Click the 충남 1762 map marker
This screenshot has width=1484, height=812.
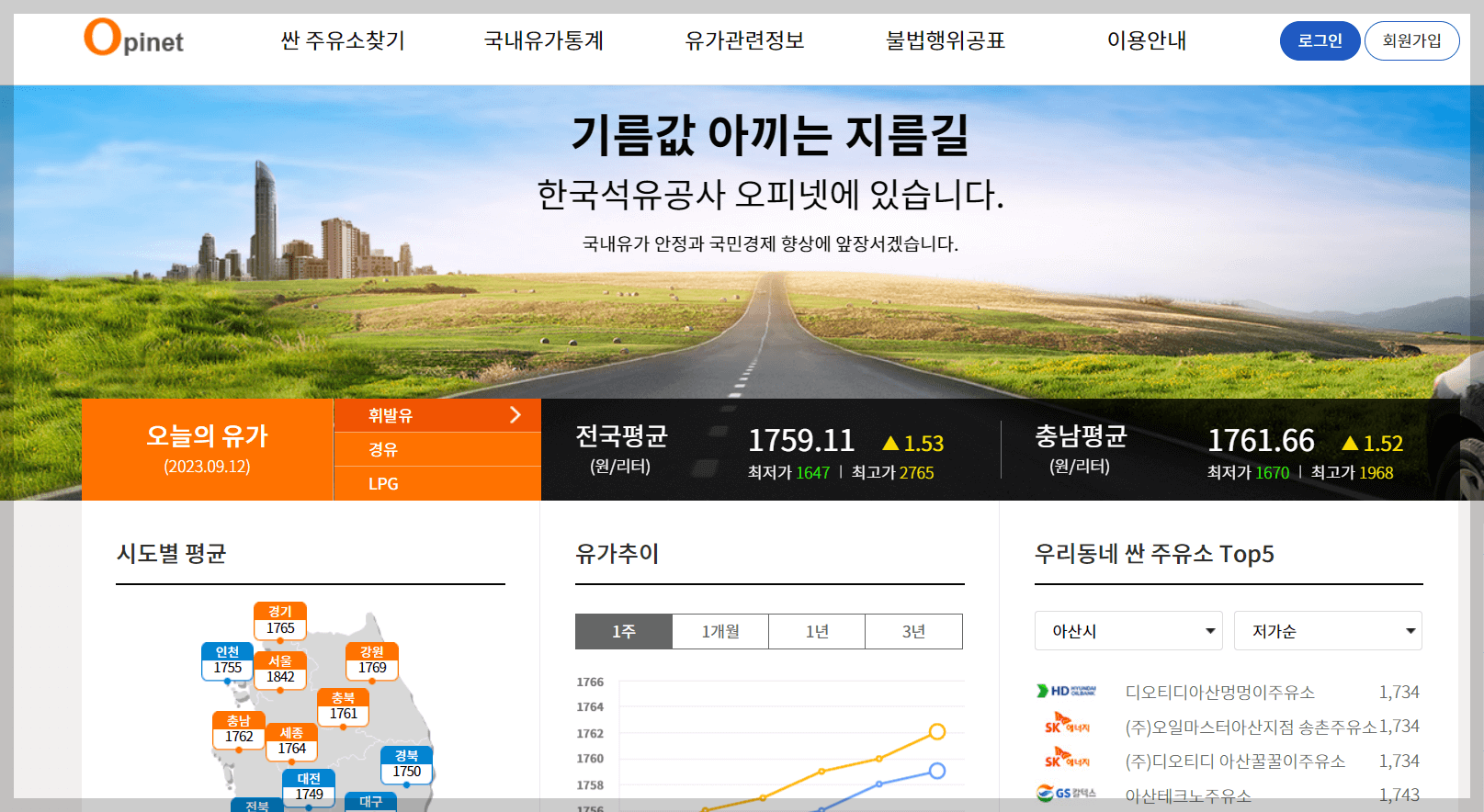point(239,729)
